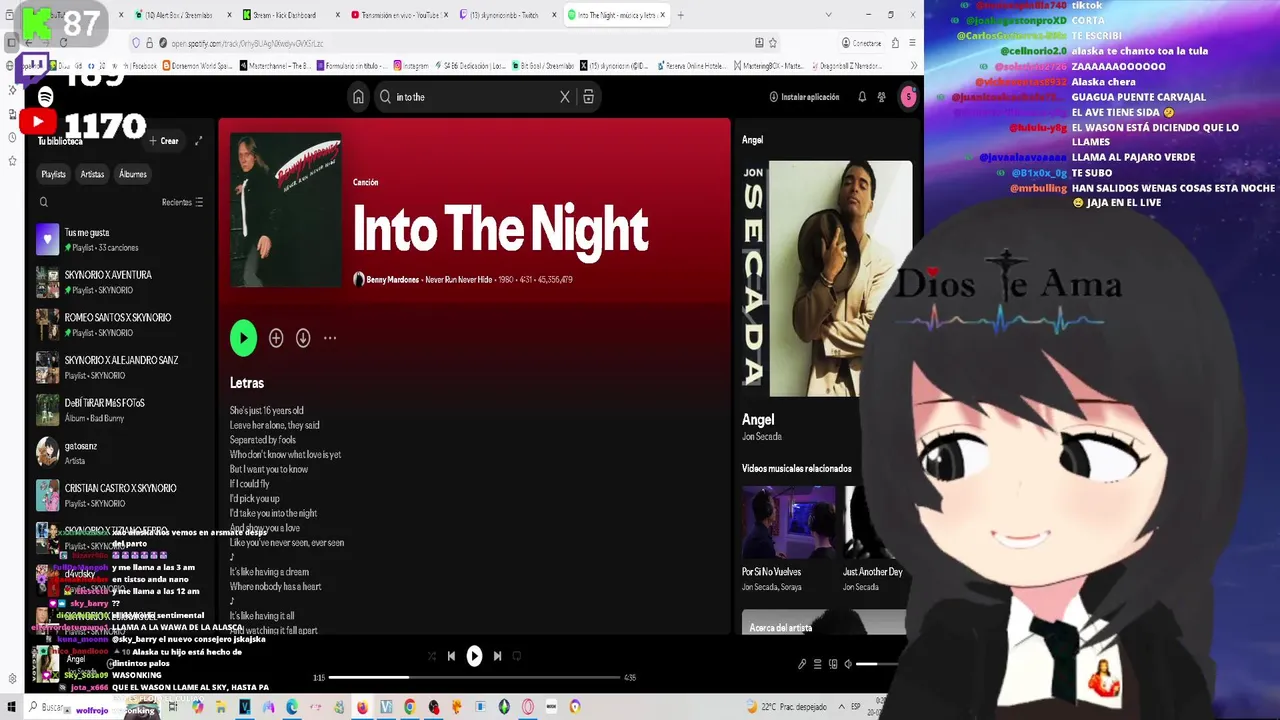Viewport: 1280px width, 720px height.
Task: Add Into The Night to liked songs
Action: tap(276, 338)
